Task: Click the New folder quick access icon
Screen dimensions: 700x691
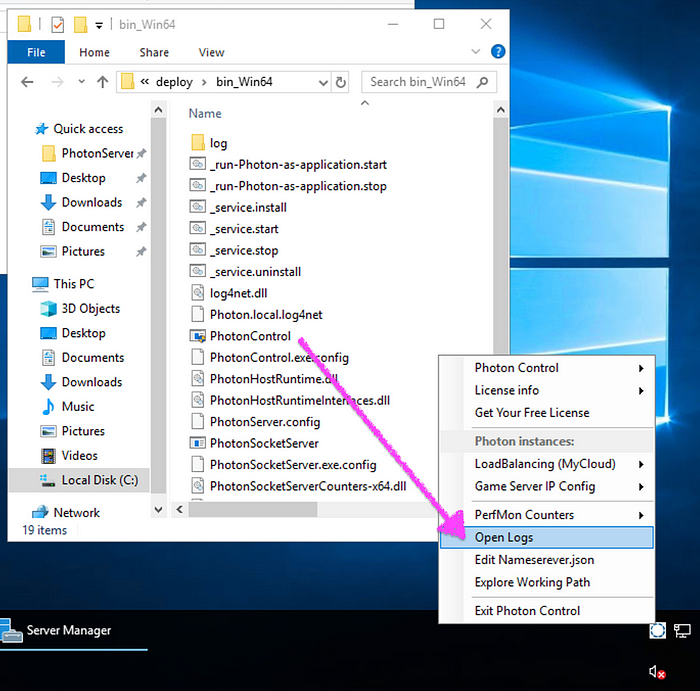Action: coord(80,25)
